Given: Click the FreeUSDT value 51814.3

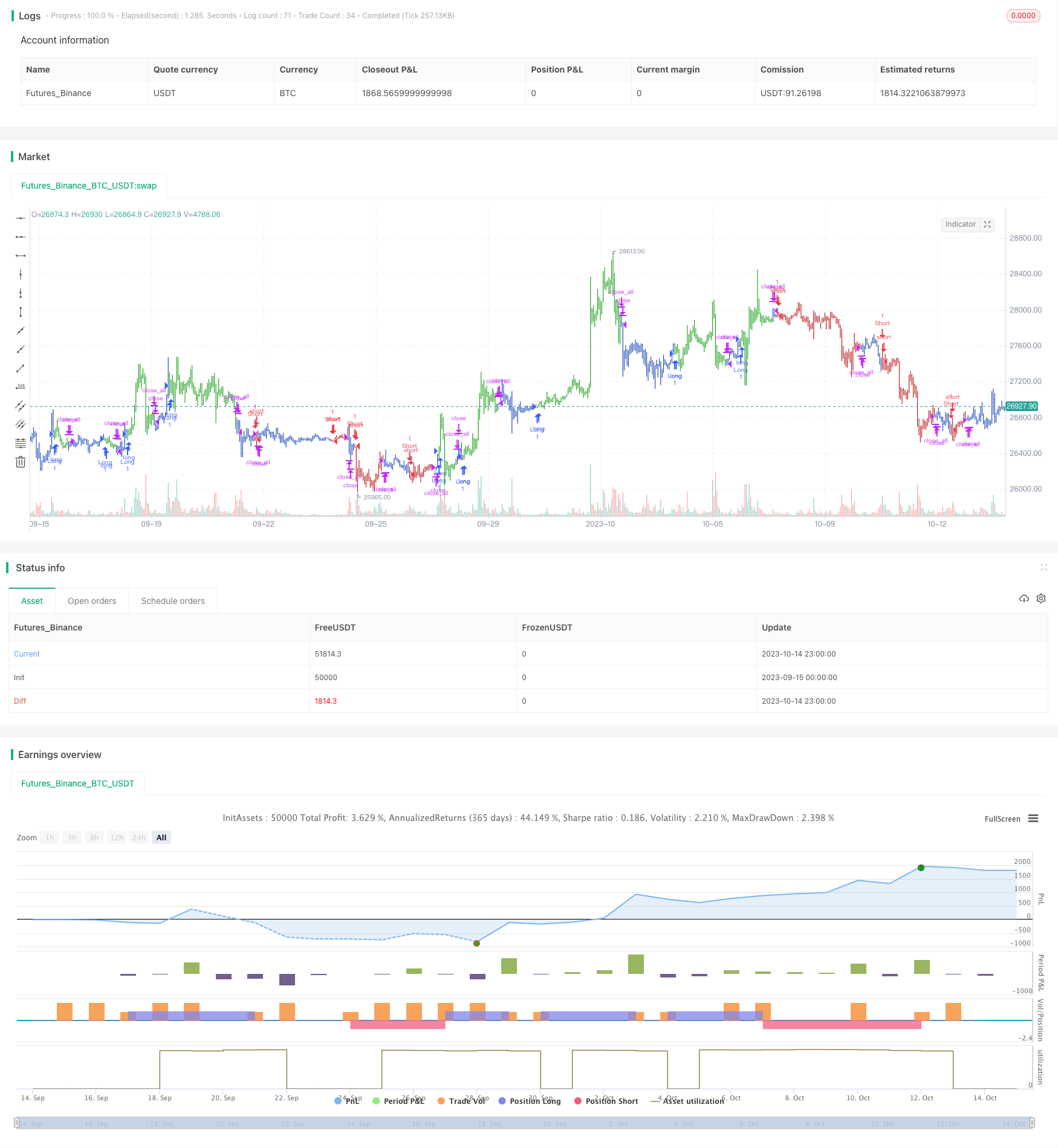Looking at the screenshot, I should point(328,654).
